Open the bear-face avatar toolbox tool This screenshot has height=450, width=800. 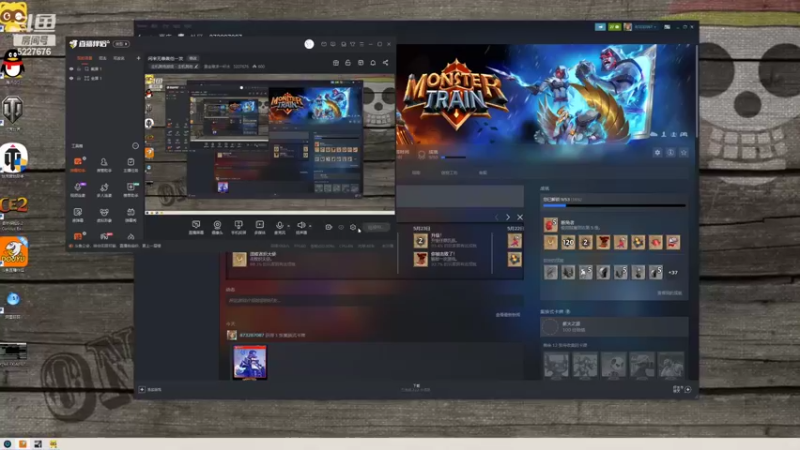click(x=104, y=212)
